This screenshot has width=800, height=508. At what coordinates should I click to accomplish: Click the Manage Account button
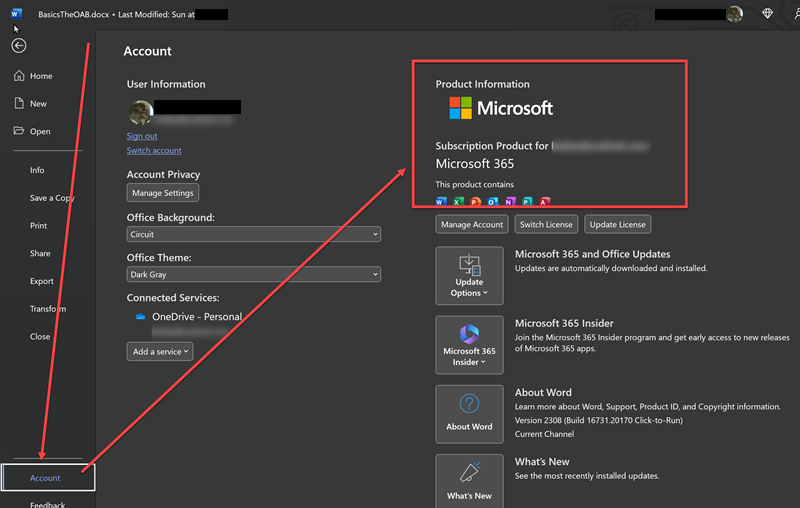tap(472, 224)
